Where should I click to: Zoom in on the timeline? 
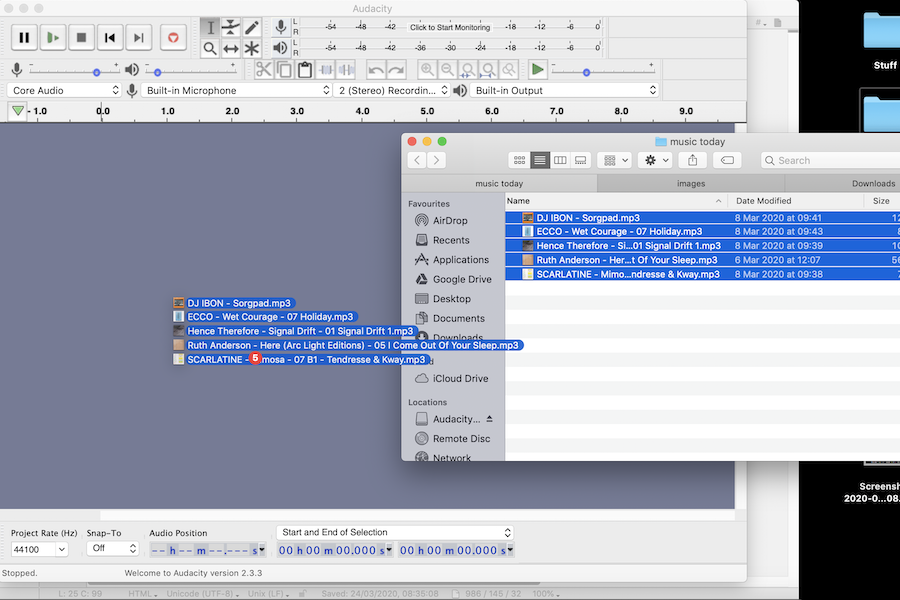coord(427,70)
